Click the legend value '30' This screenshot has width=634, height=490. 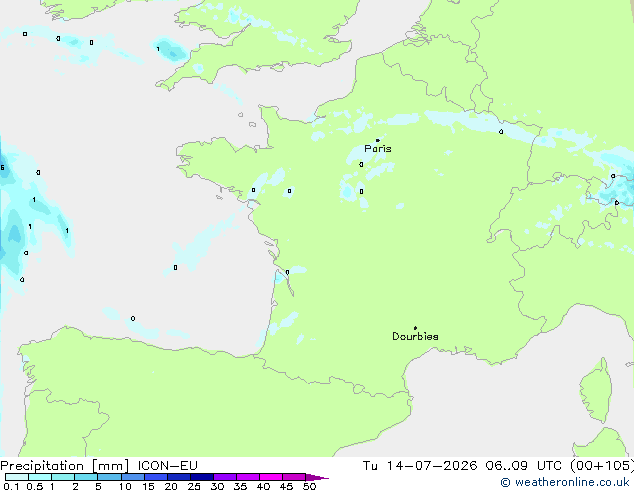coord(217,486)
